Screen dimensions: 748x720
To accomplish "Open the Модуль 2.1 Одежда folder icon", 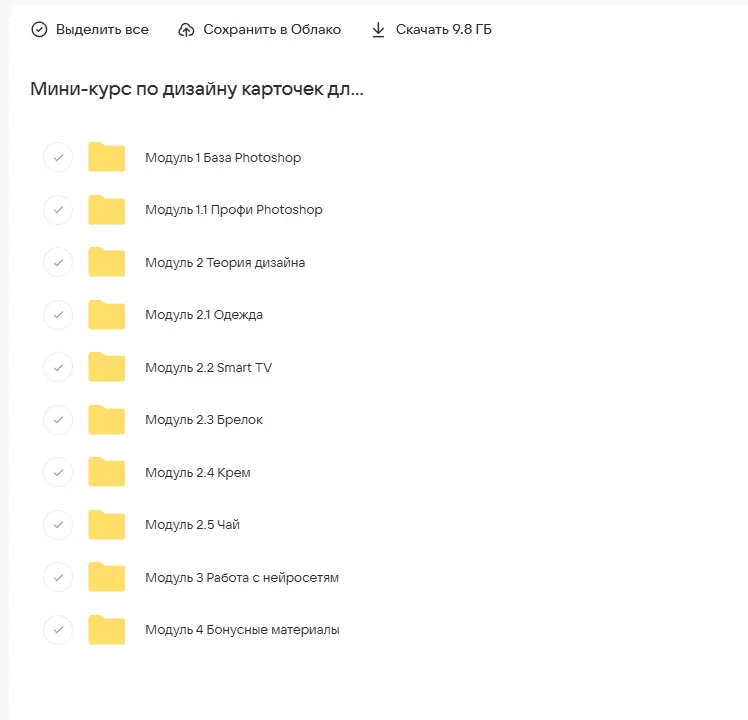I will click(x=106, y=315).
